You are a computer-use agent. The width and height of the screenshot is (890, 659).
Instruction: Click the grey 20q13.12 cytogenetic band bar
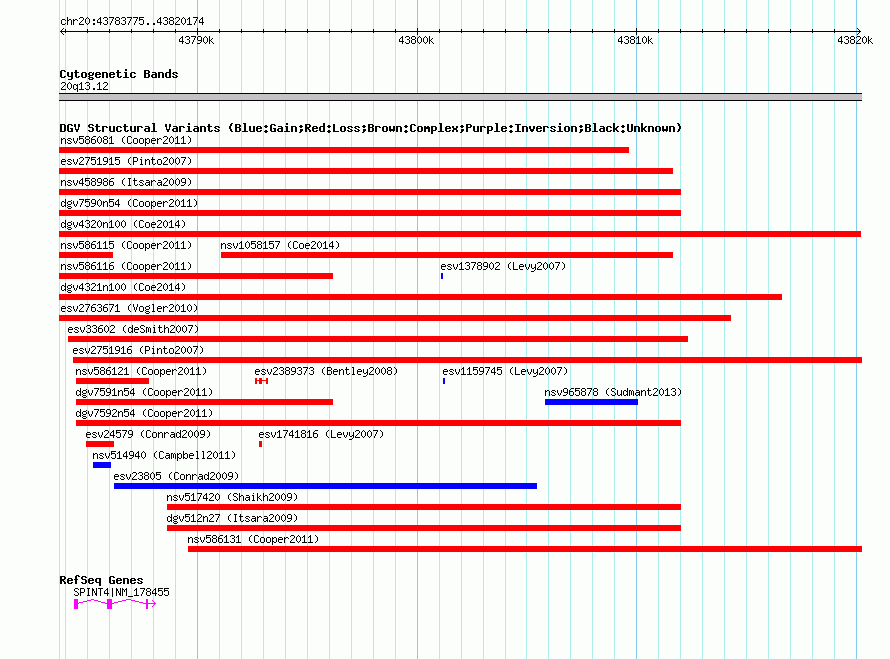pyautogui.click(x=460, y=97)
